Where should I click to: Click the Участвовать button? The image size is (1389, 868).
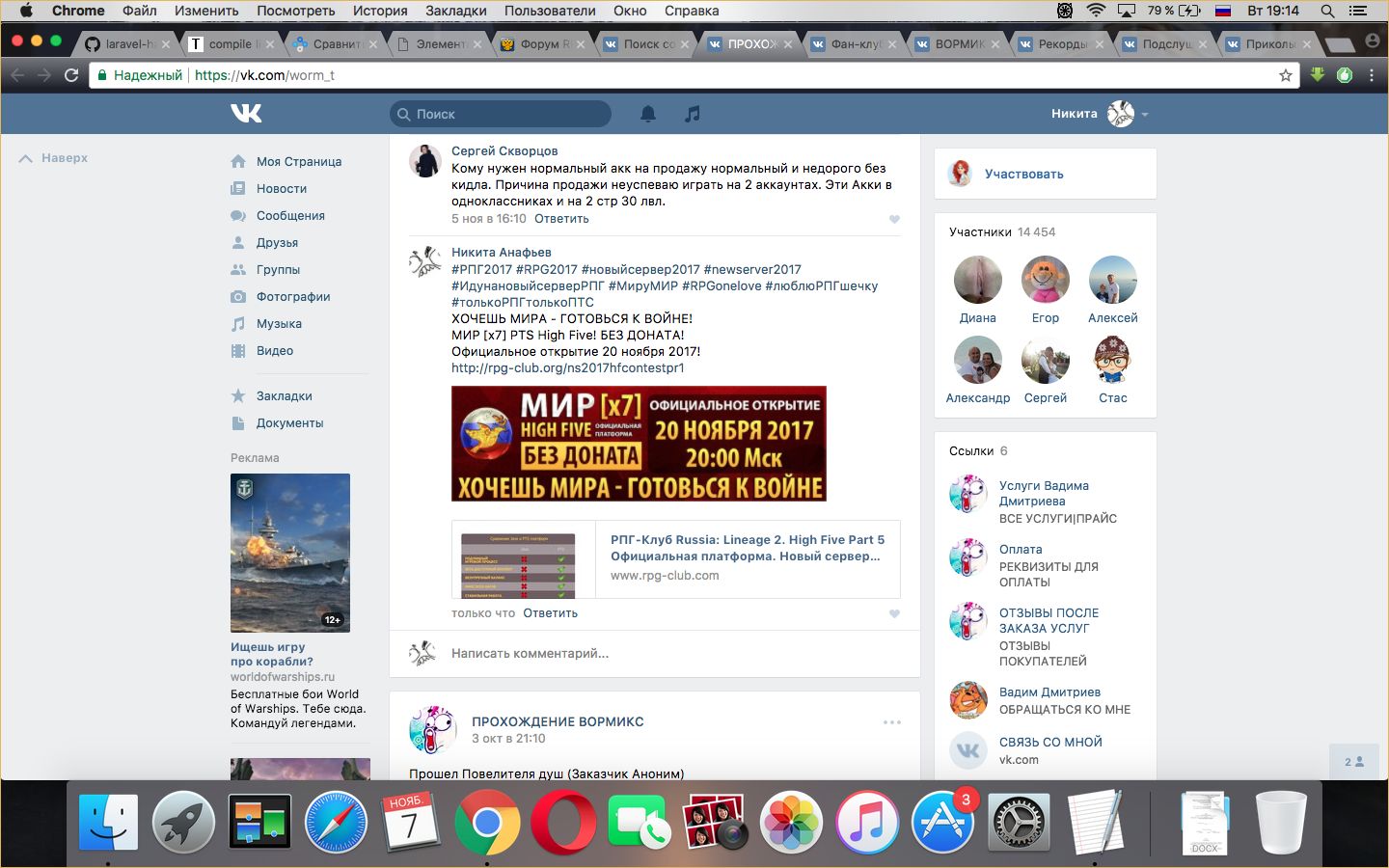1023,174
